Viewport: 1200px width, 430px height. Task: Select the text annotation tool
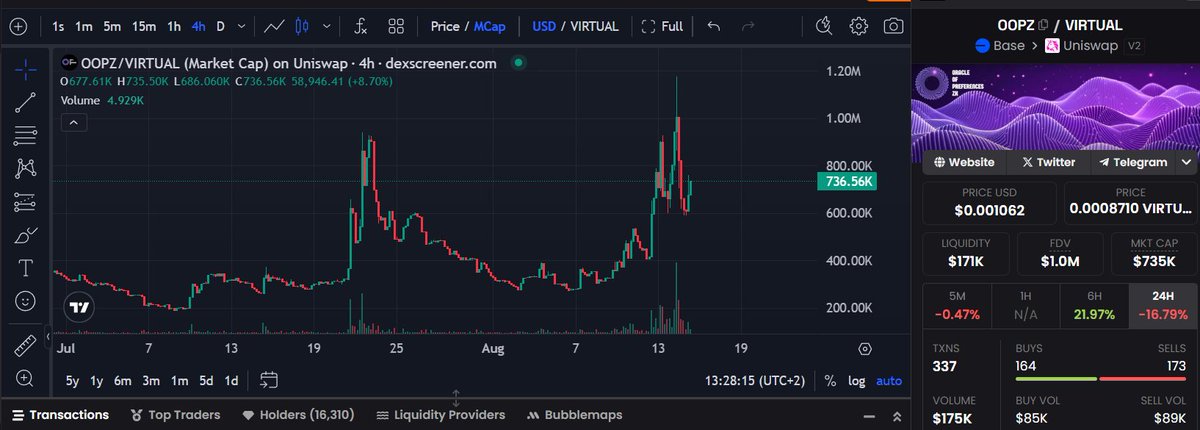click(26, 269)
